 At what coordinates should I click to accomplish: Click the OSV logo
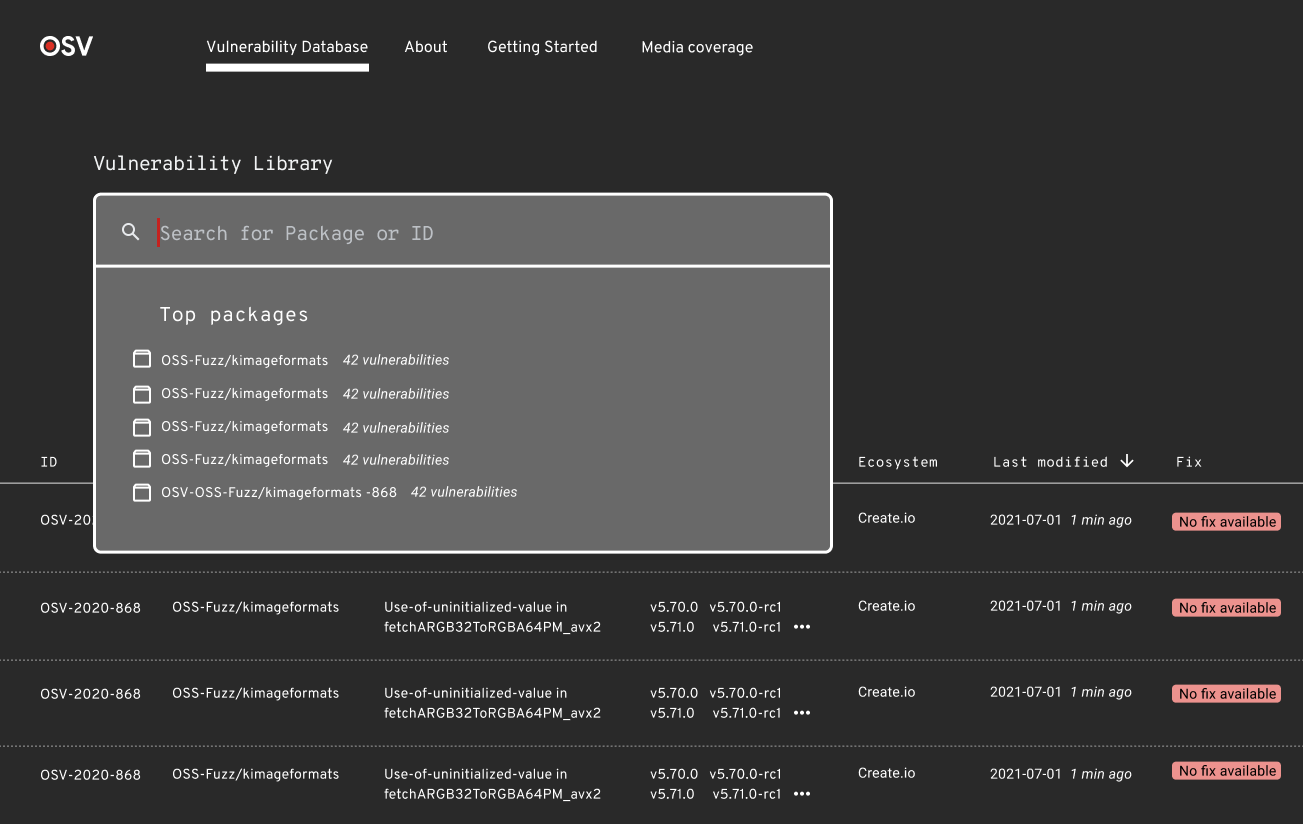point(66,46)
